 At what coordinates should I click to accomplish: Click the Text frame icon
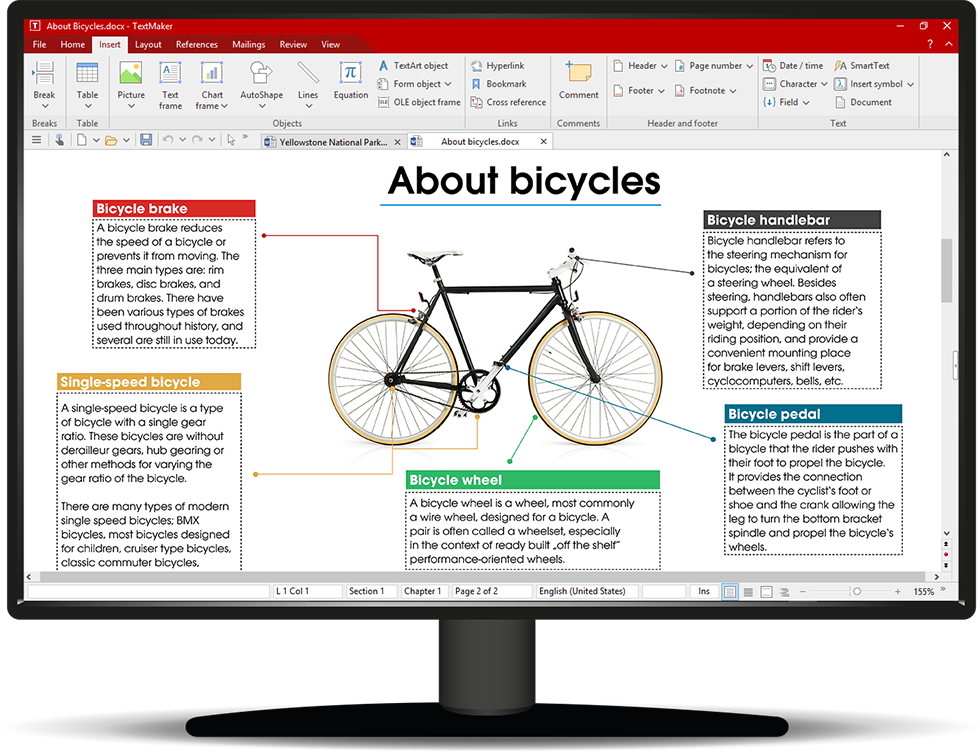click(x=170, y=82)
